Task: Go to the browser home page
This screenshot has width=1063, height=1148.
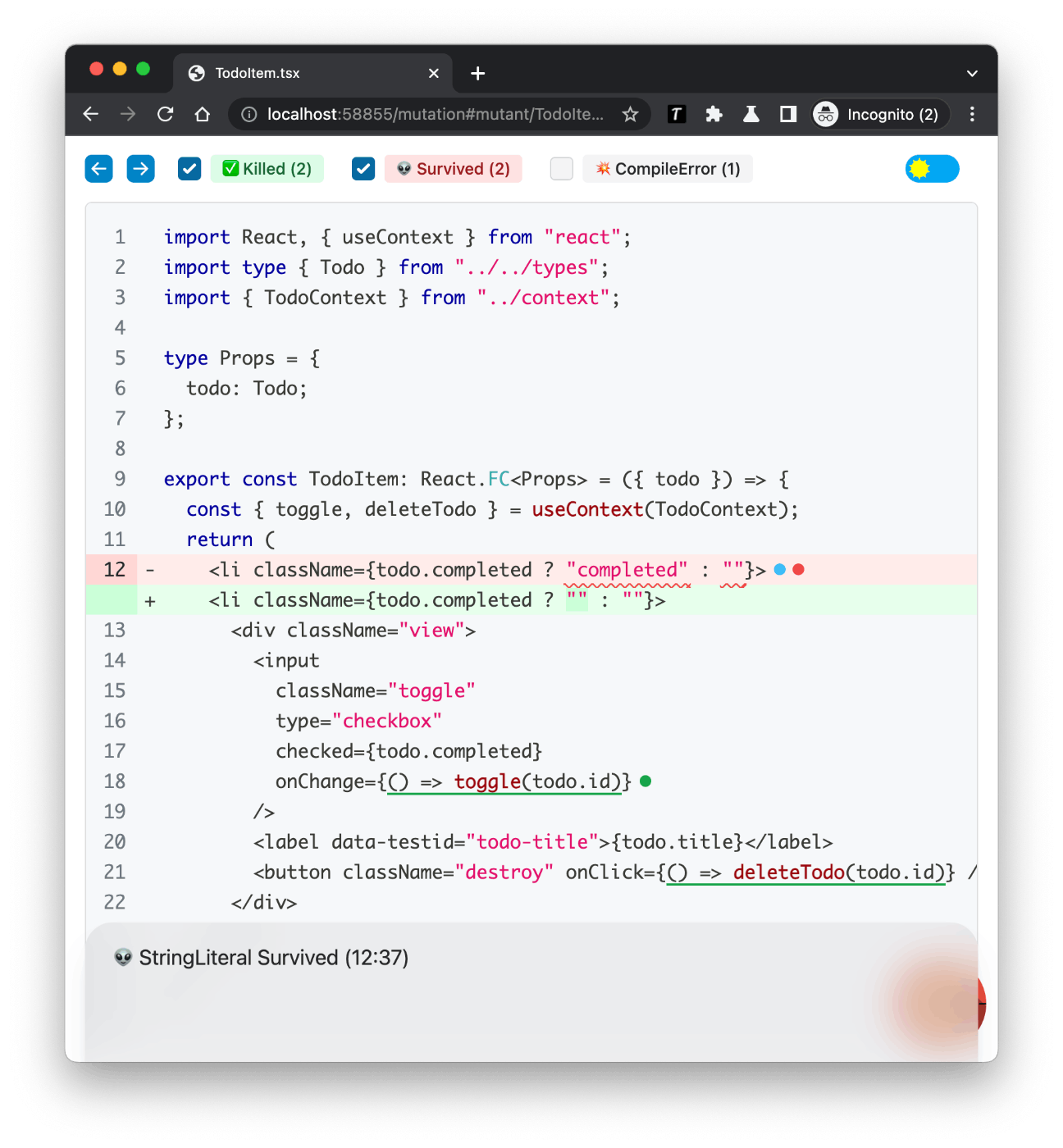Action: (x=203, y=114)
